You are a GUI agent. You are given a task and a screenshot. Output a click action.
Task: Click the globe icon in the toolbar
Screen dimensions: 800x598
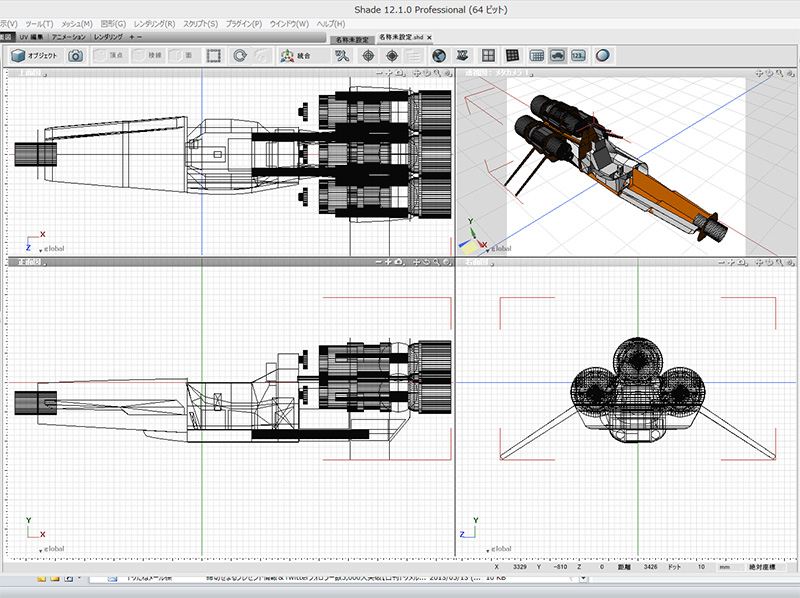tap(439, 56)
